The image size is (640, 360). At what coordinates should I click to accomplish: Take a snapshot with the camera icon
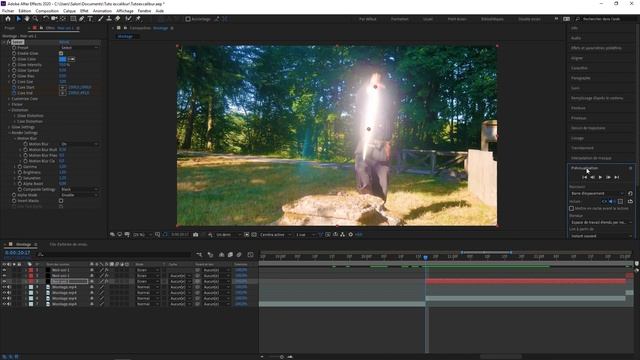[x=196, y=235]
